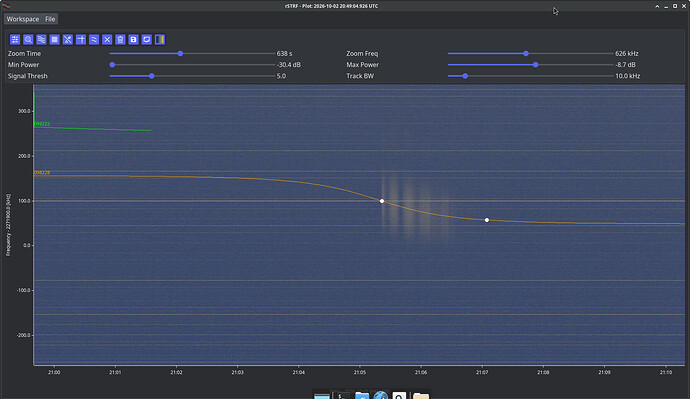
Task: Open the File menu
Action: (50, 19)
